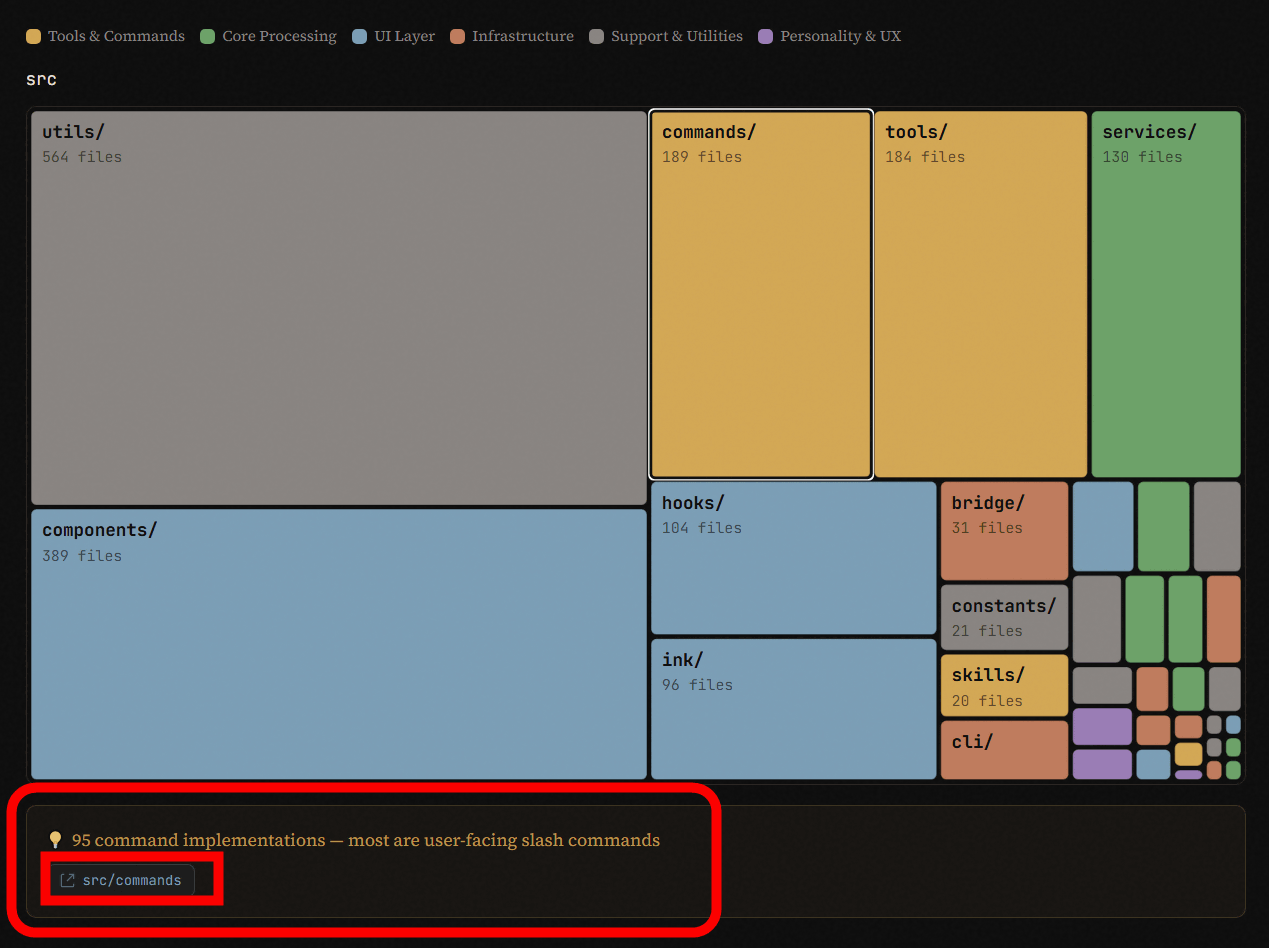This screenshot has width=1269, height=948.
Task: Click the Infrastructure legend label
Action: pyautogui.click(x=522, y=37)
